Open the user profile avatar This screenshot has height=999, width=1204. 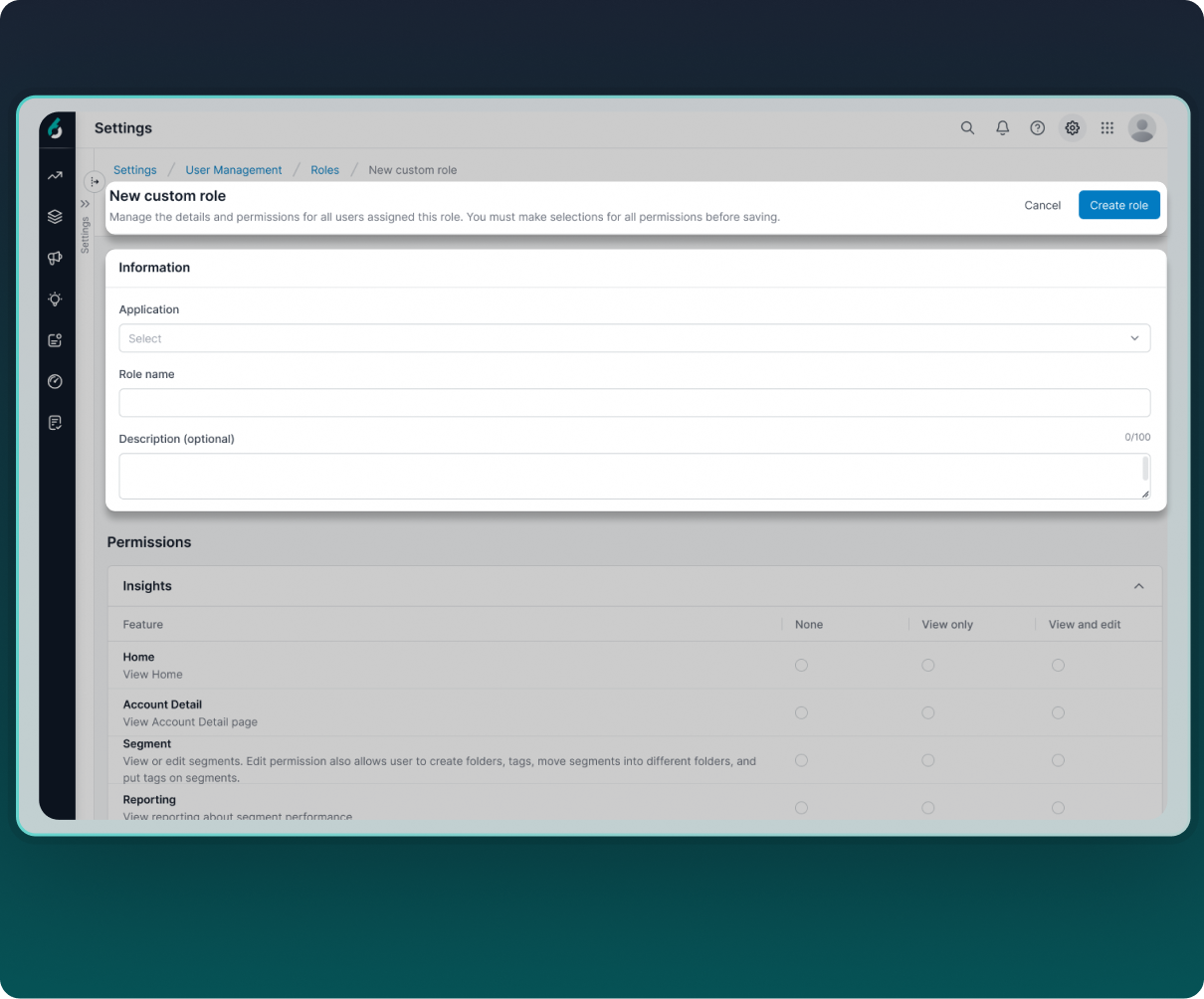tap(1142, 128)
